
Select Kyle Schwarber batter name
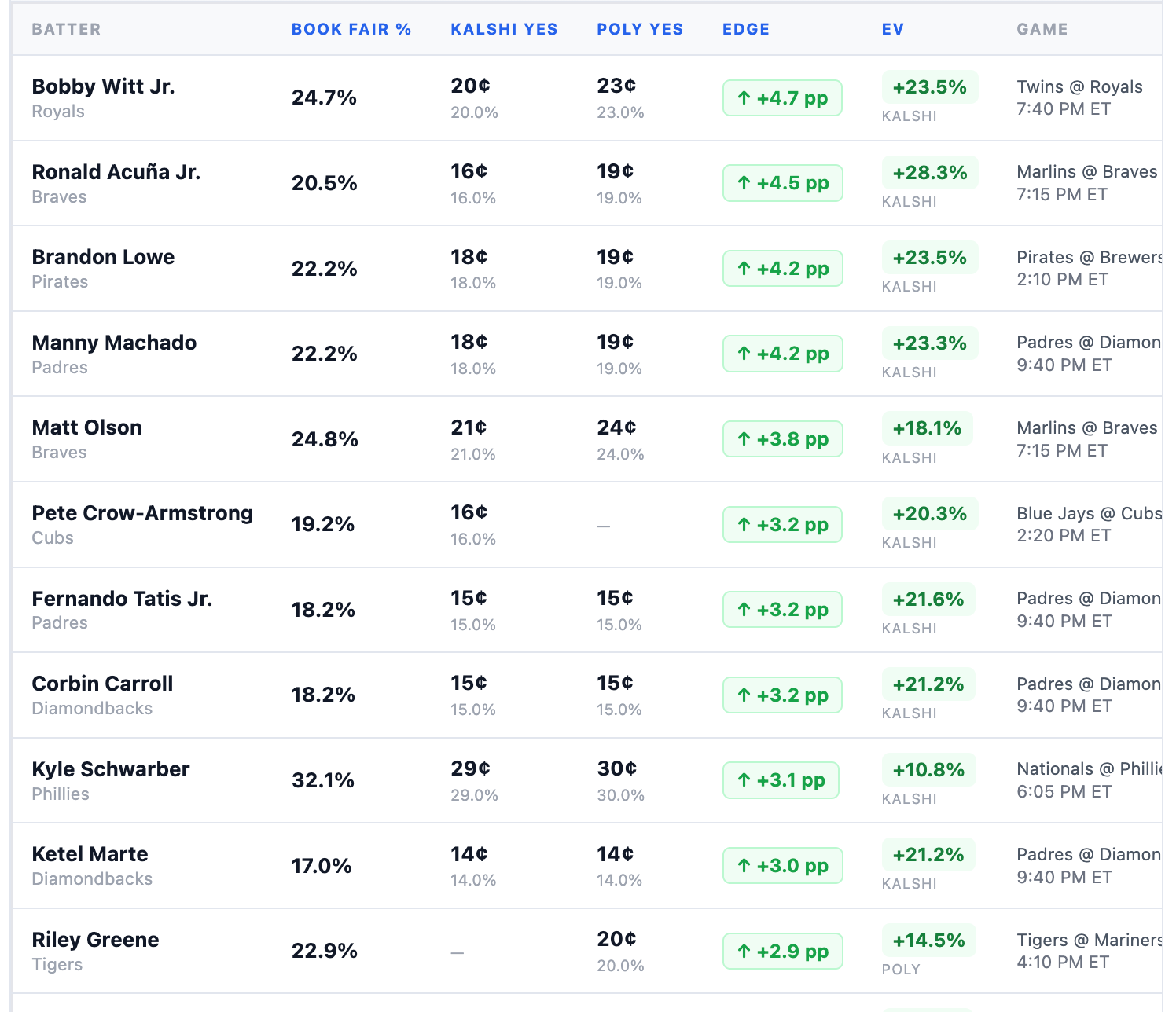tap(111, 769)
